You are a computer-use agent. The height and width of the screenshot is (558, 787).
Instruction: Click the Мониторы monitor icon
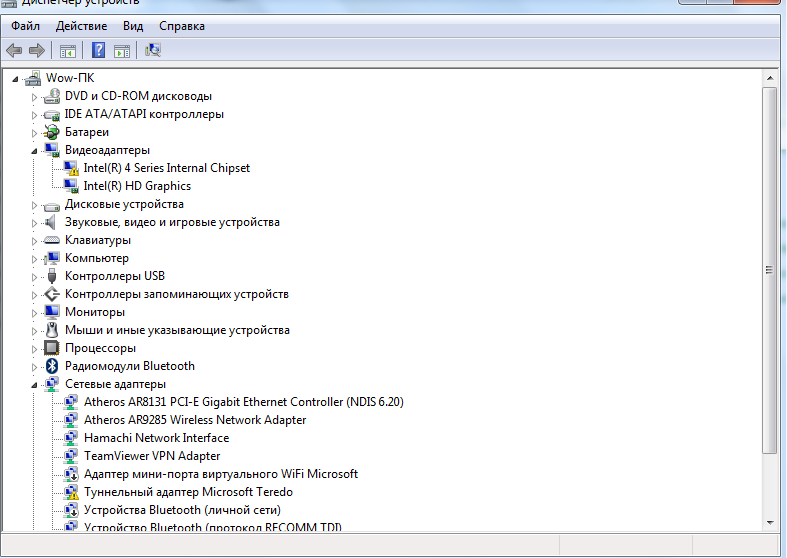[x=52, y=312]
